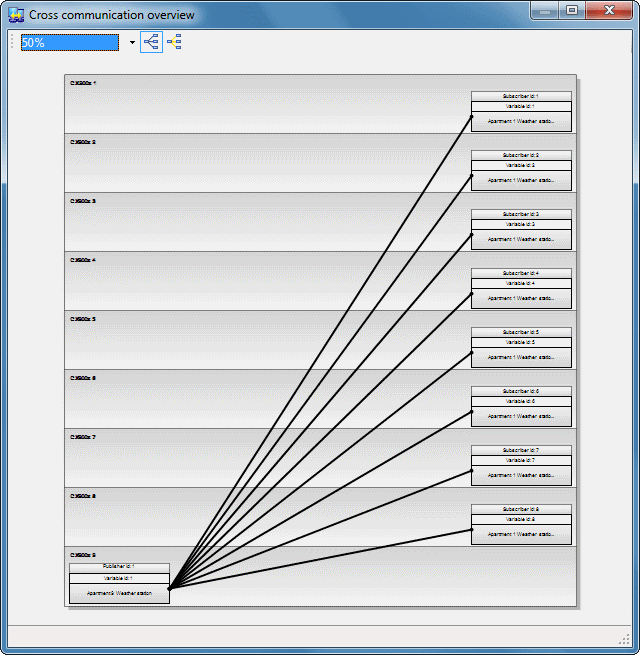Select Variable Id:1 under Subscriber Id:1
The image size is (640, 655).
click(x=521, y=107)
